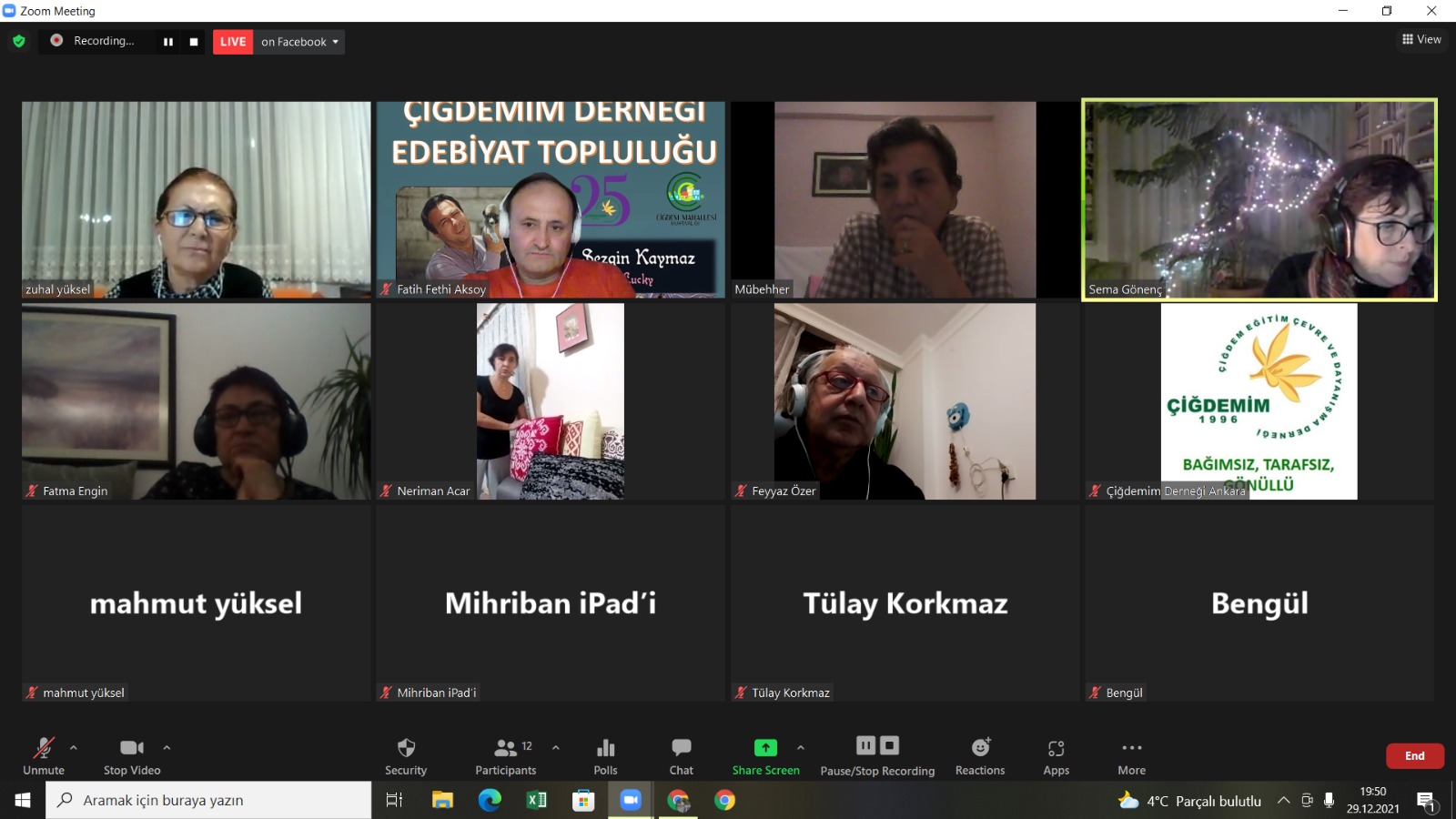Click Feyyaz Özer name label
Viewport: 1456px width, 819px height.
784,491
